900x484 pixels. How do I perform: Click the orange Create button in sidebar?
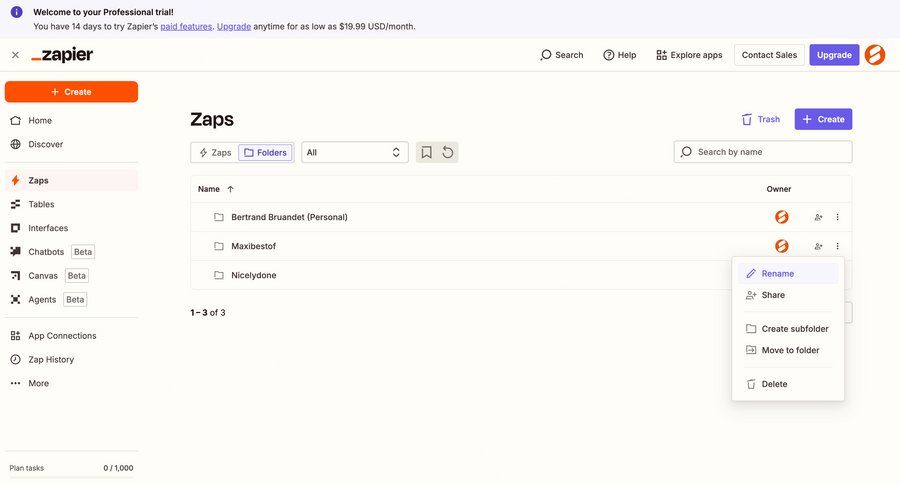pos(71,92)
